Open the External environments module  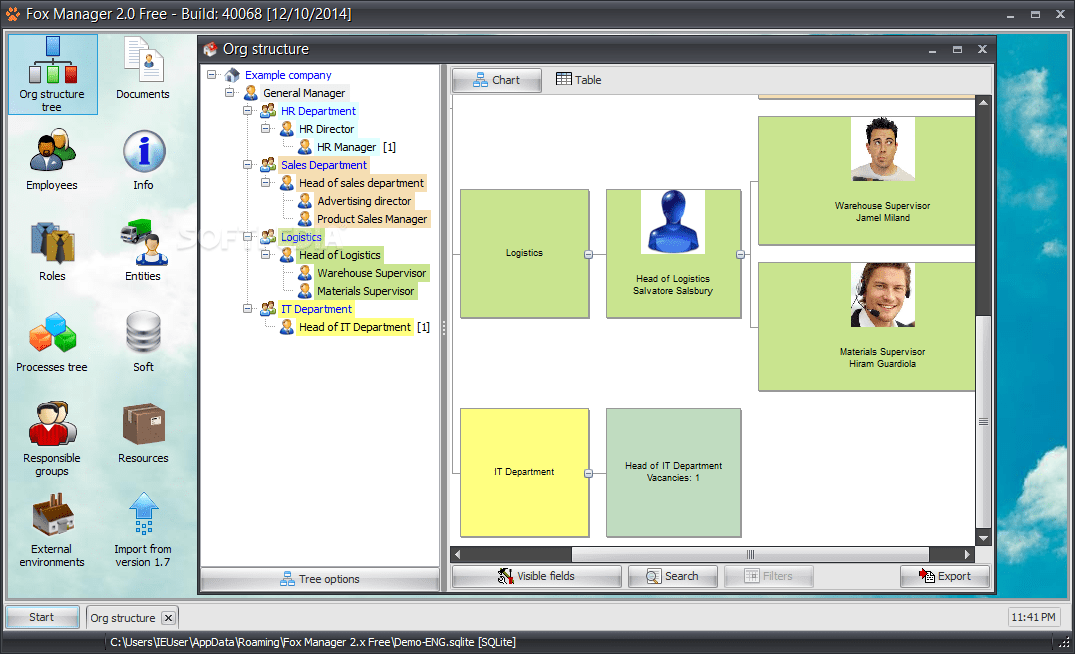[x=51, y=522]
